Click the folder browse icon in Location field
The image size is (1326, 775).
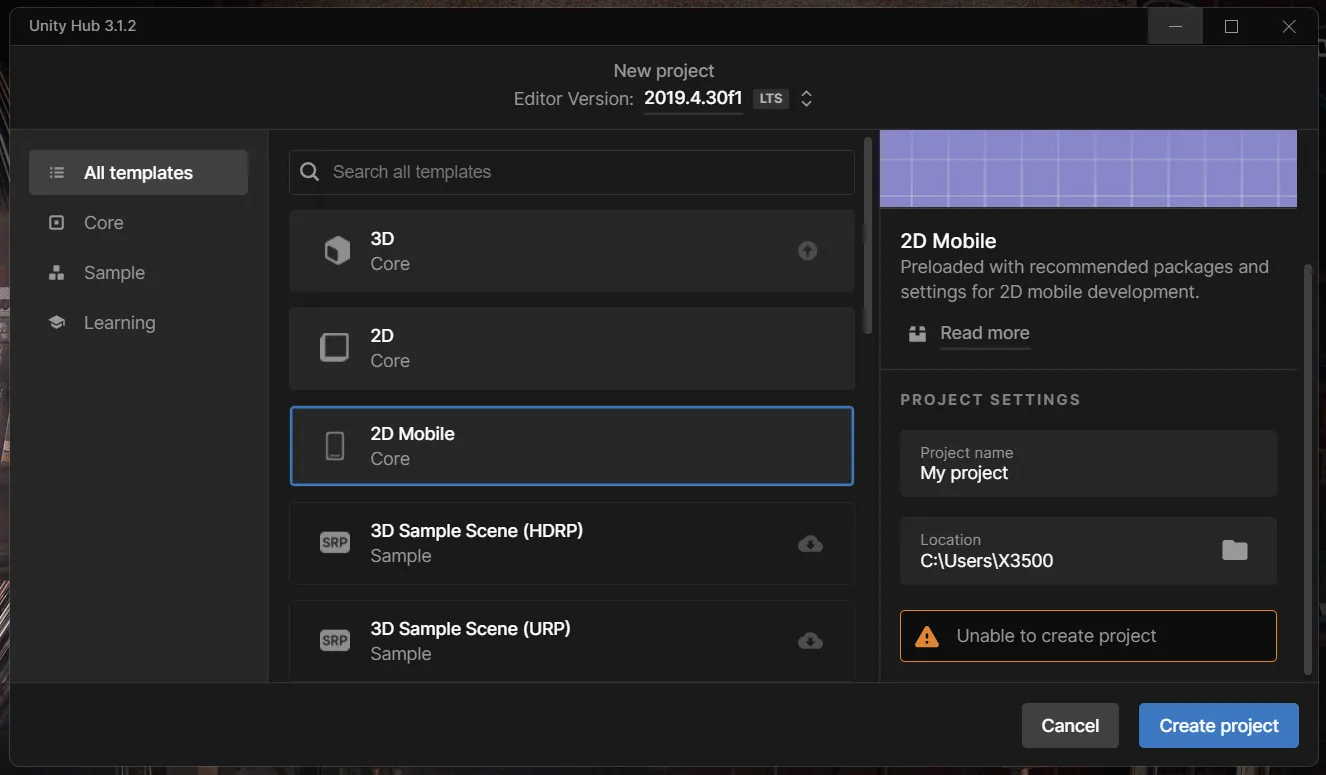[x=1234, y=549]
